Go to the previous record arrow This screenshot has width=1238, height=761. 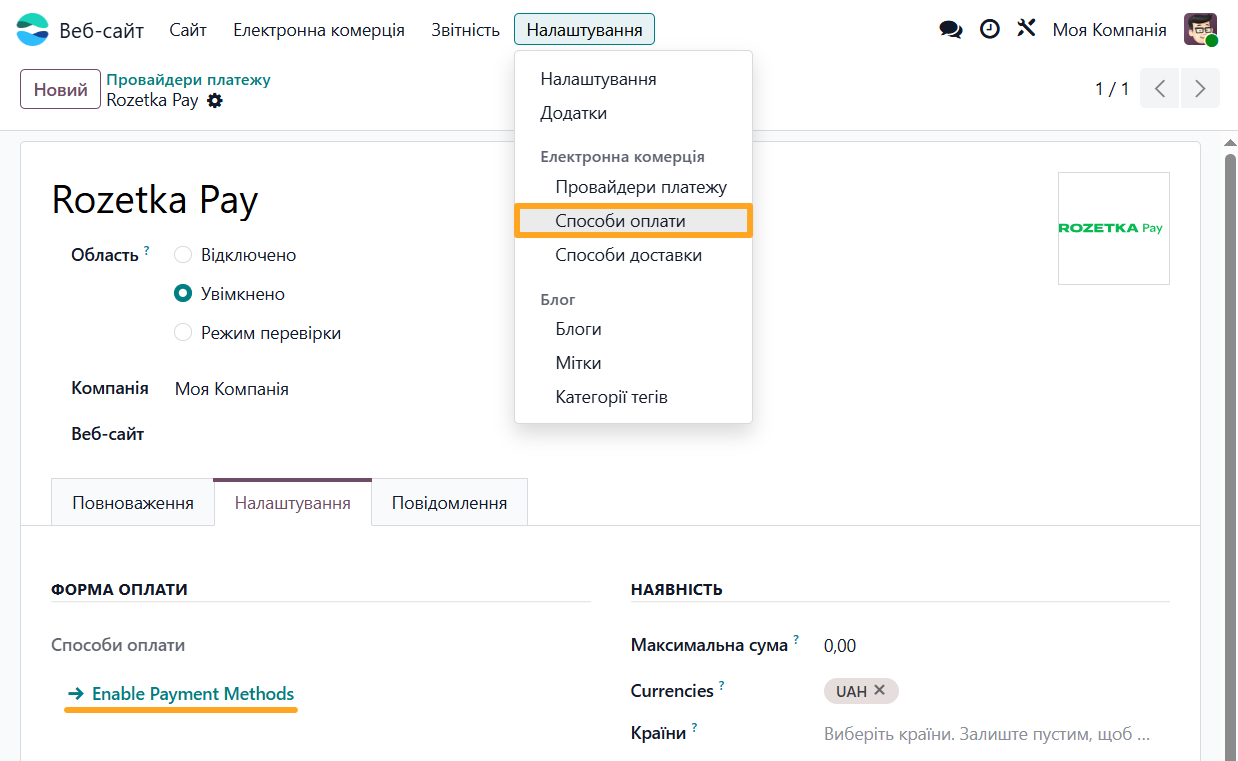pyautogui.click(x=1160, y=88)
